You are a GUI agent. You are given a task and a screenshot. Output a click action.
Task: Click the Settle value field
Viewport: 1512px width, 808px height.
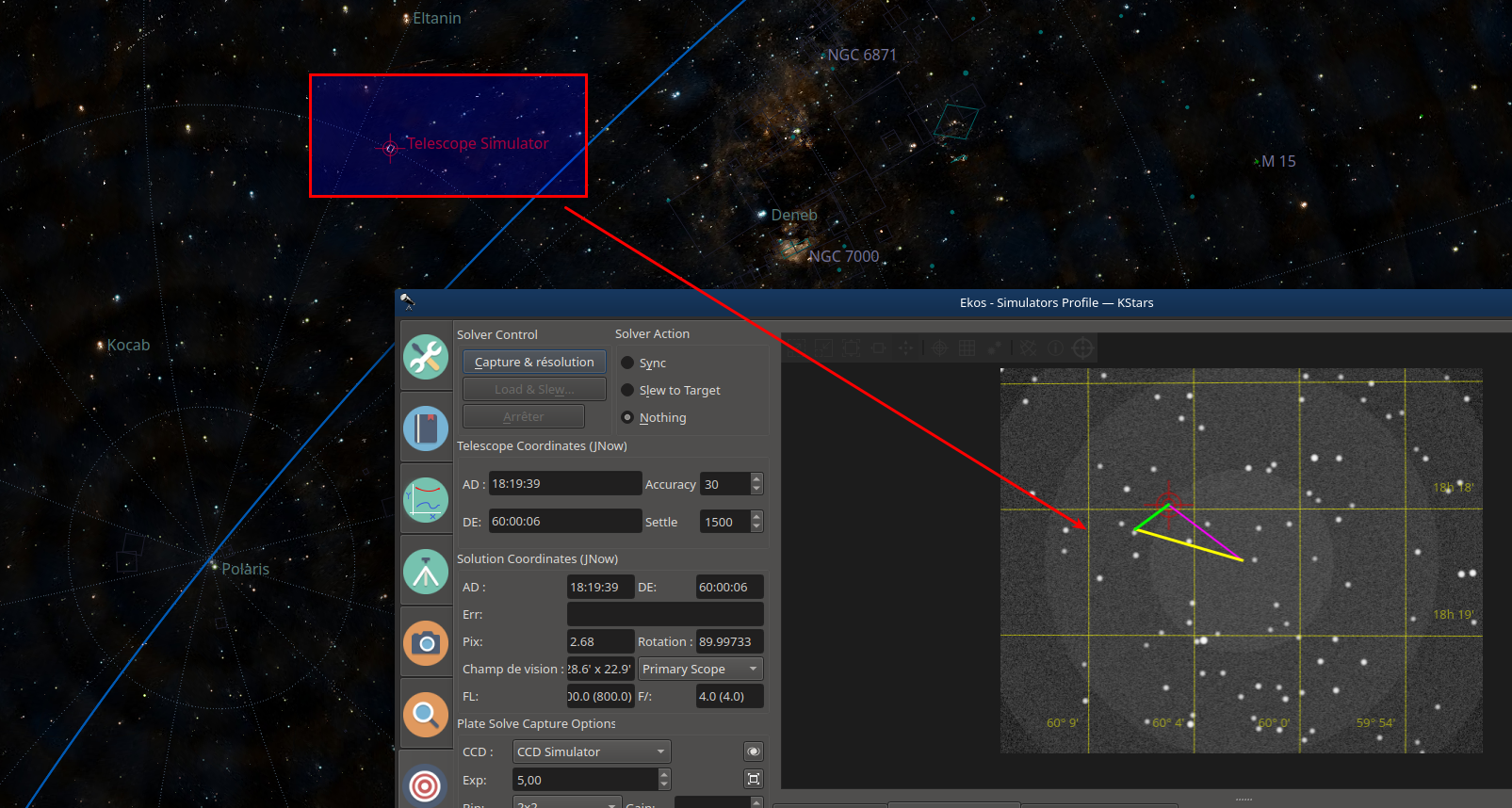(725, 522)
